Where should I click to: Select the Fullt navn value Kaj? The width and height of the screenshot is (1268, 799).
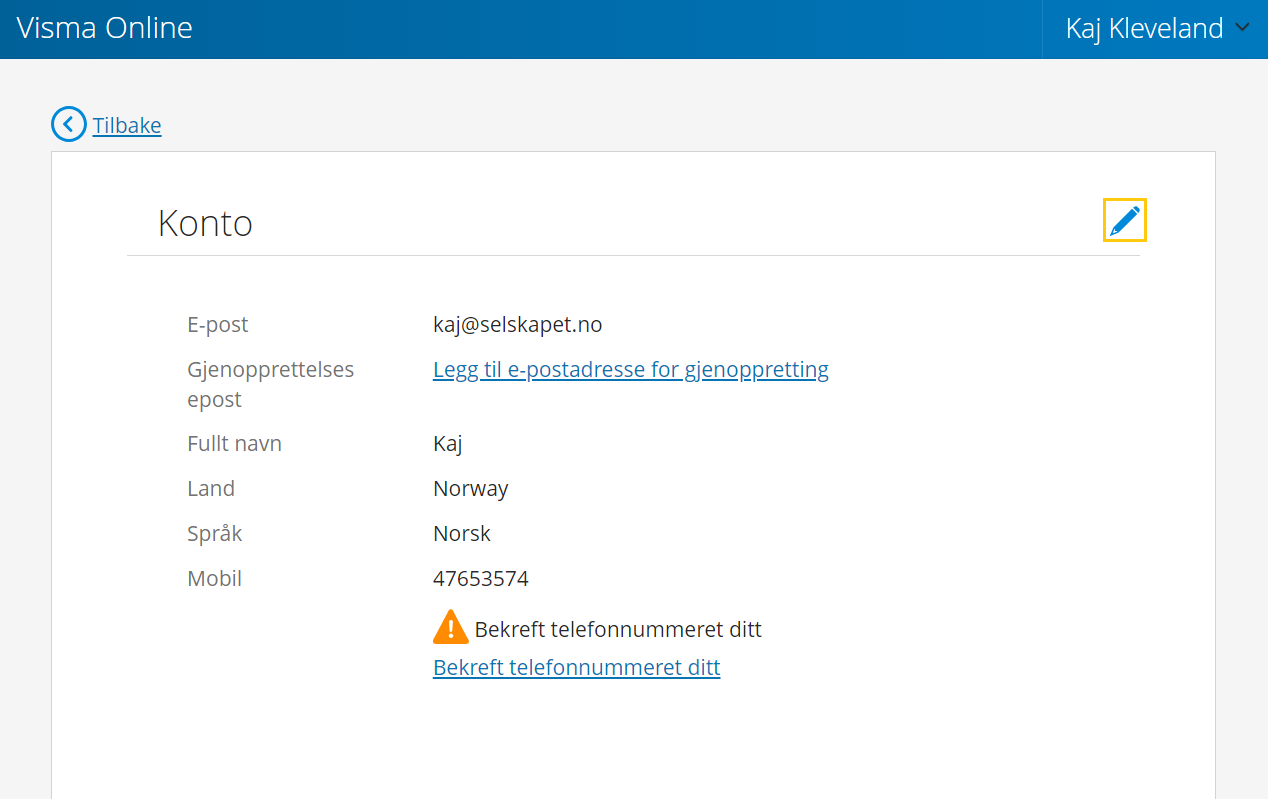coord(447,443)
